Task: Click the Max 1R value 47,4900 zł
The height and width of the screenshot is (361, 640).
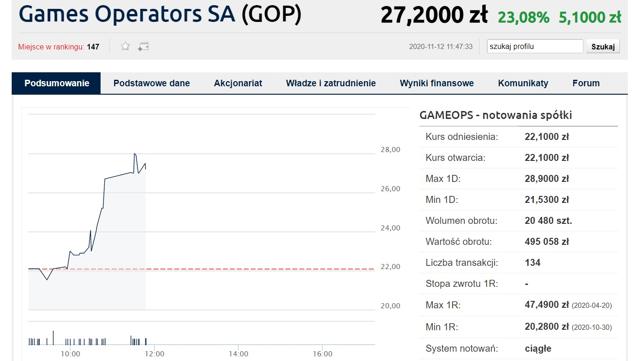Action: click(x=547, y=305)
